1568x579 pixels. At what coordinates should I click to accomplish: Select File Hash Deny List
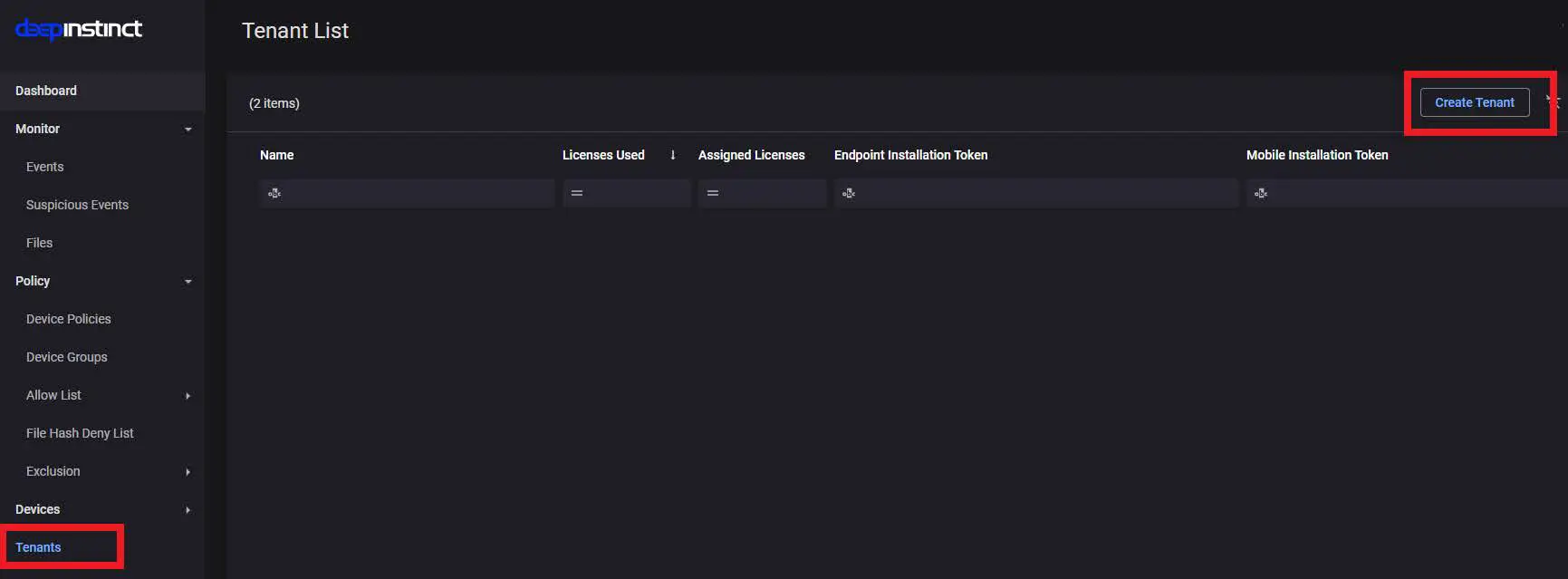(80, 433)
